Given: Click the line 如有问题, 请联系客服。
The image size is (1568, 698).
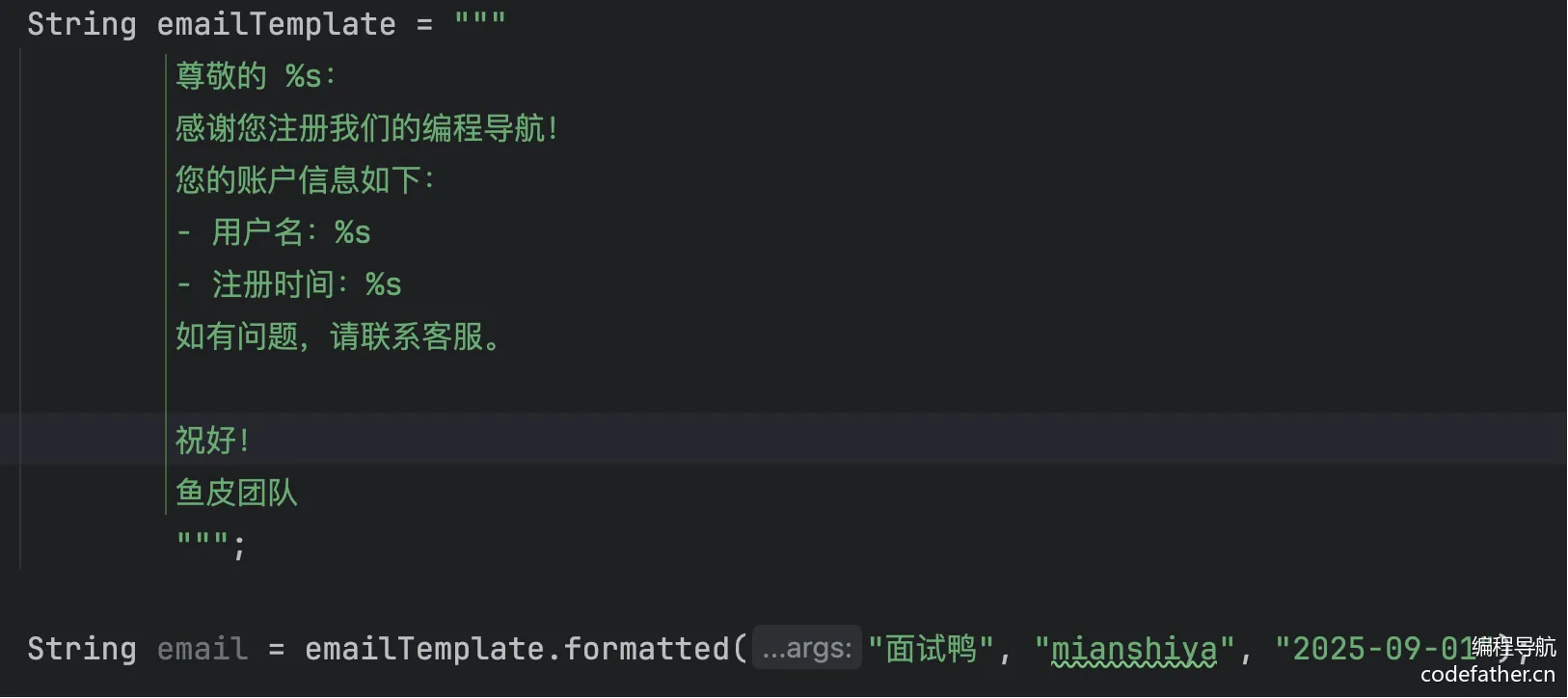Looking at the screenshot, I should click(x=338, y=336).
